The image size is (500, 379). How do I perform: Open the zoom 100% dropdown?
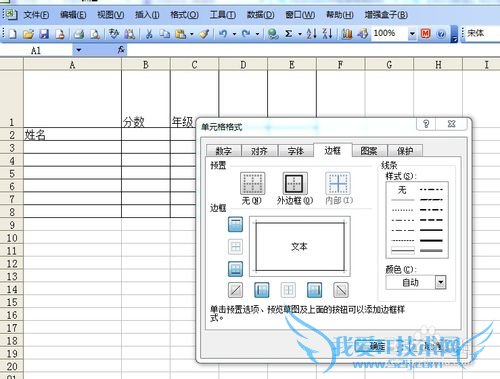pyautogui.click(x=412, y=34)
